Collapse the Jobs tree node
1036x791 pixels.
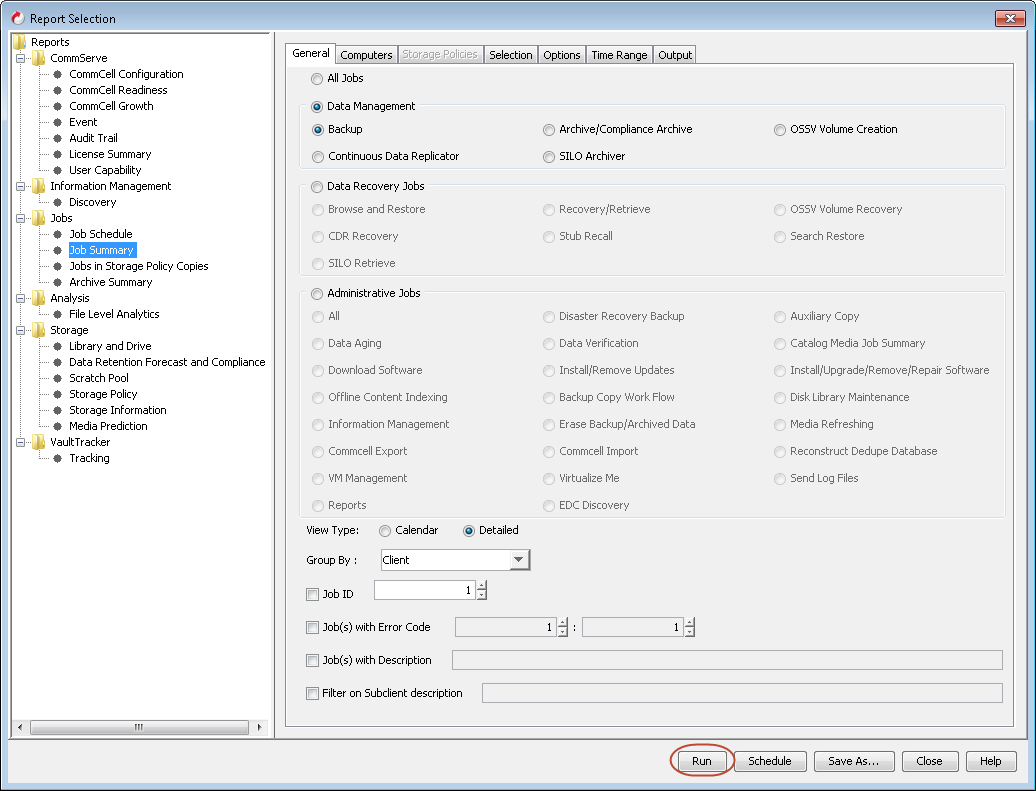click(x=21, y=218)
